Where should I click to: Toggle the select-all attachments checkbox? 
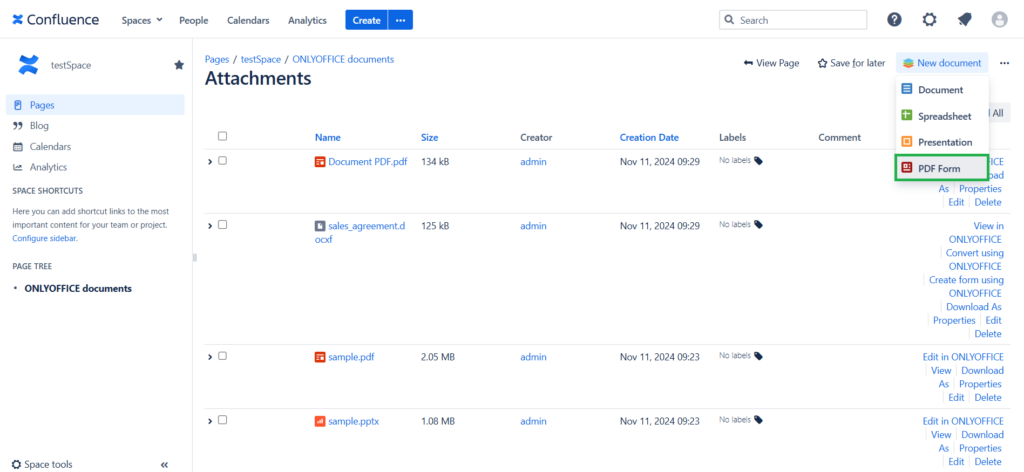(223, 136)
